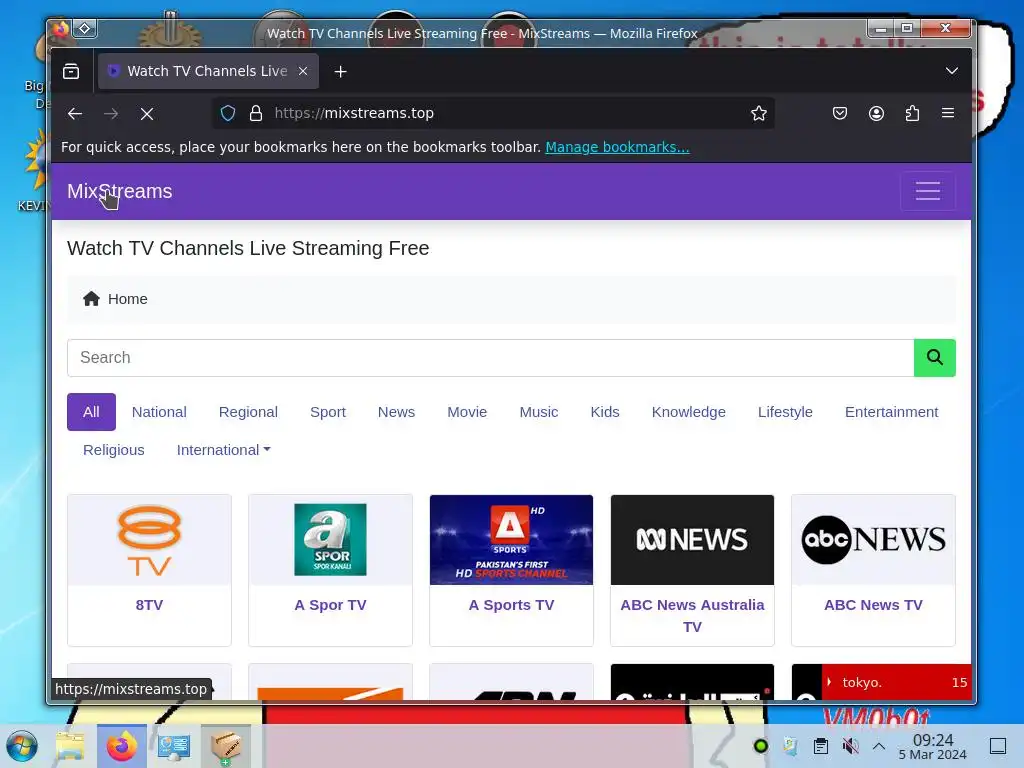Click the Home breadcrumb text

[127, 299]
